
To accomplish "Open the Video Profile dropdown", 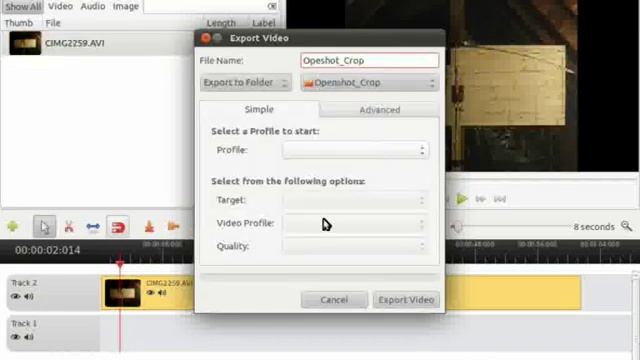I will click(x=355, y=223).
